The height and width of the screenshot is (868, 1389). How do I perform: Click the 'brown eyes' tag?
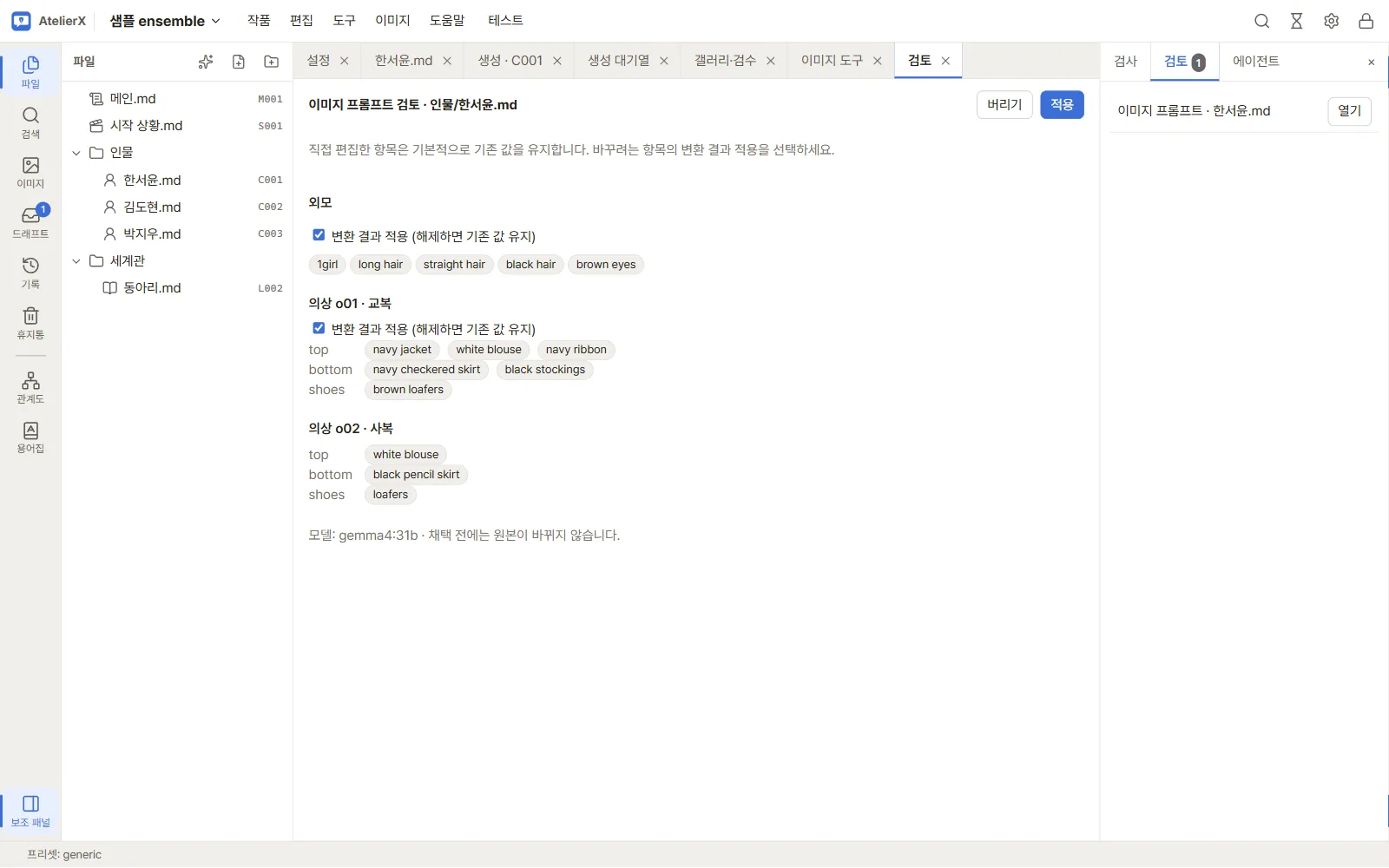606,265
